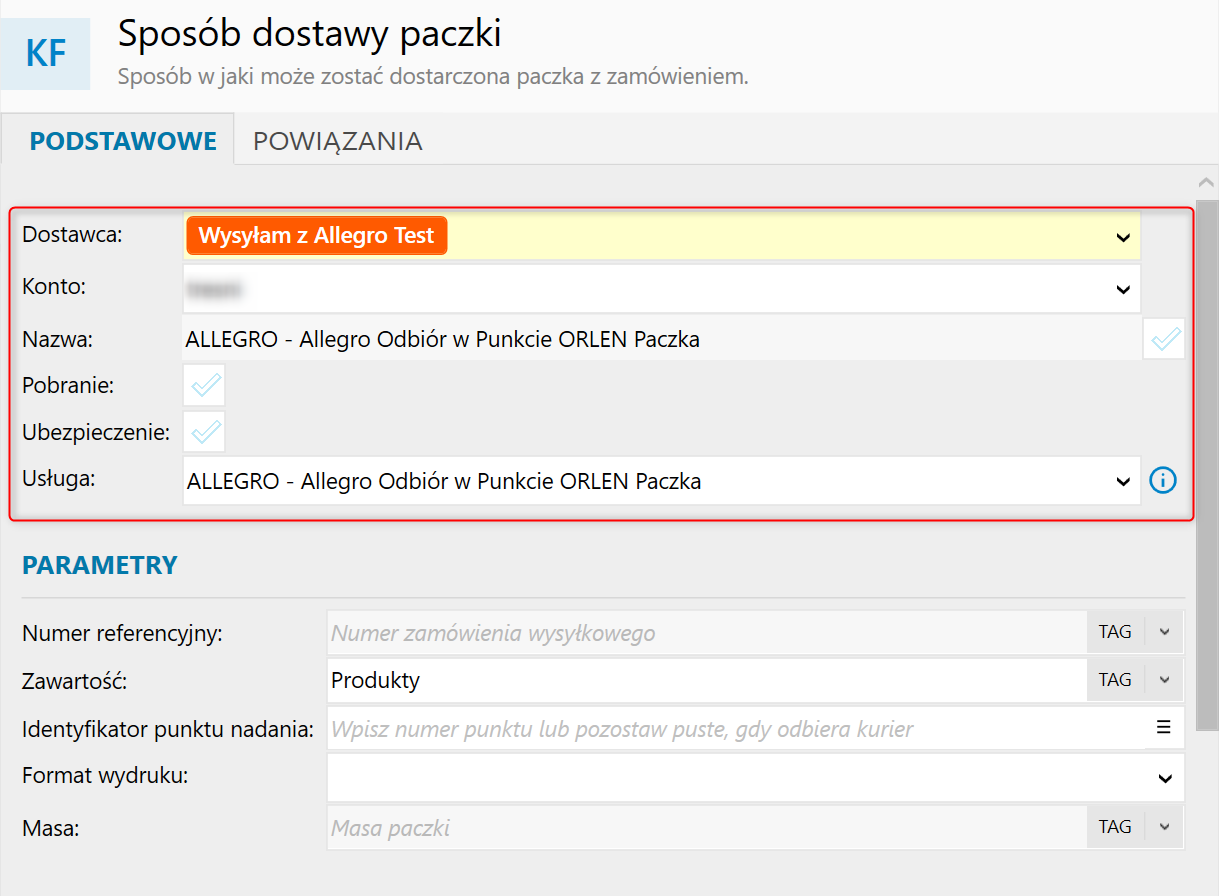
Task: Toggle the Pobranie checkbox
Action: 204,385
